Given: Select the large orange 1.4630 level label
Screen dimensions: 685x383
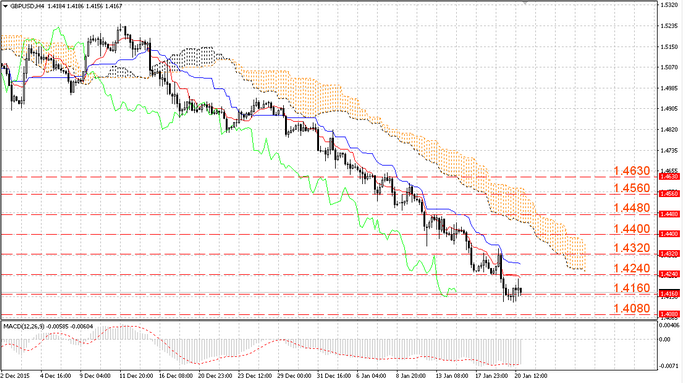Looking at the screenshot, I should [x=632, y=171].
